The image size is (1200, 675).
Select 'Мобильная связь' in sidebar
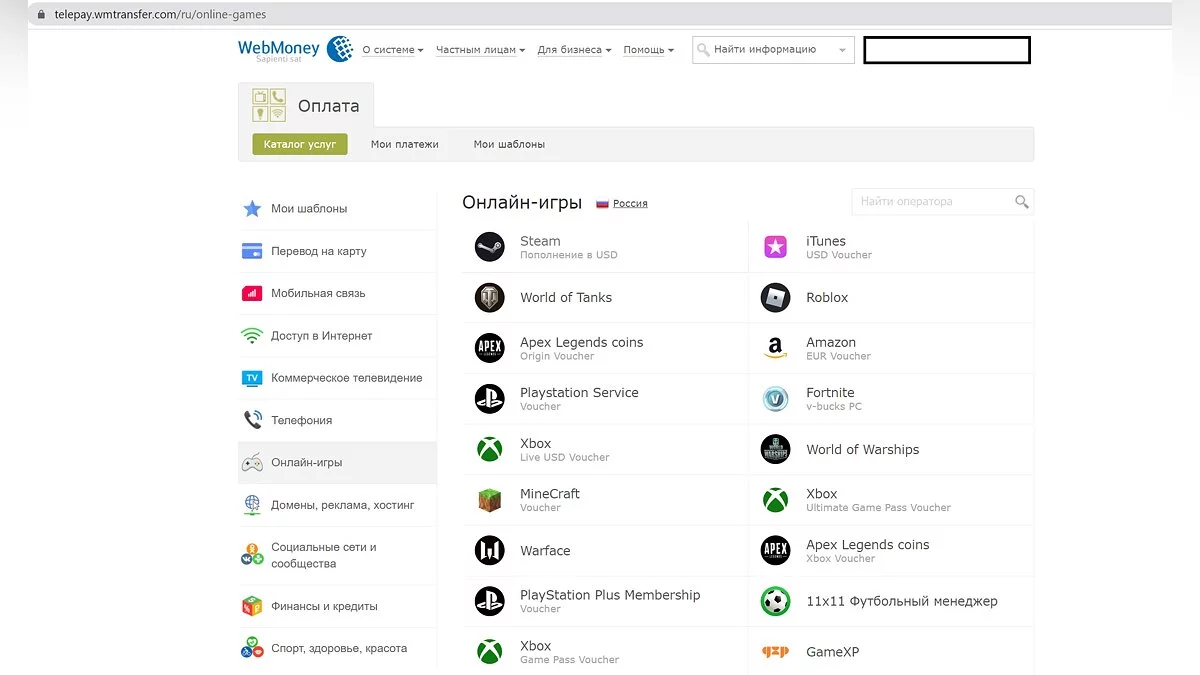click(318, 294)
